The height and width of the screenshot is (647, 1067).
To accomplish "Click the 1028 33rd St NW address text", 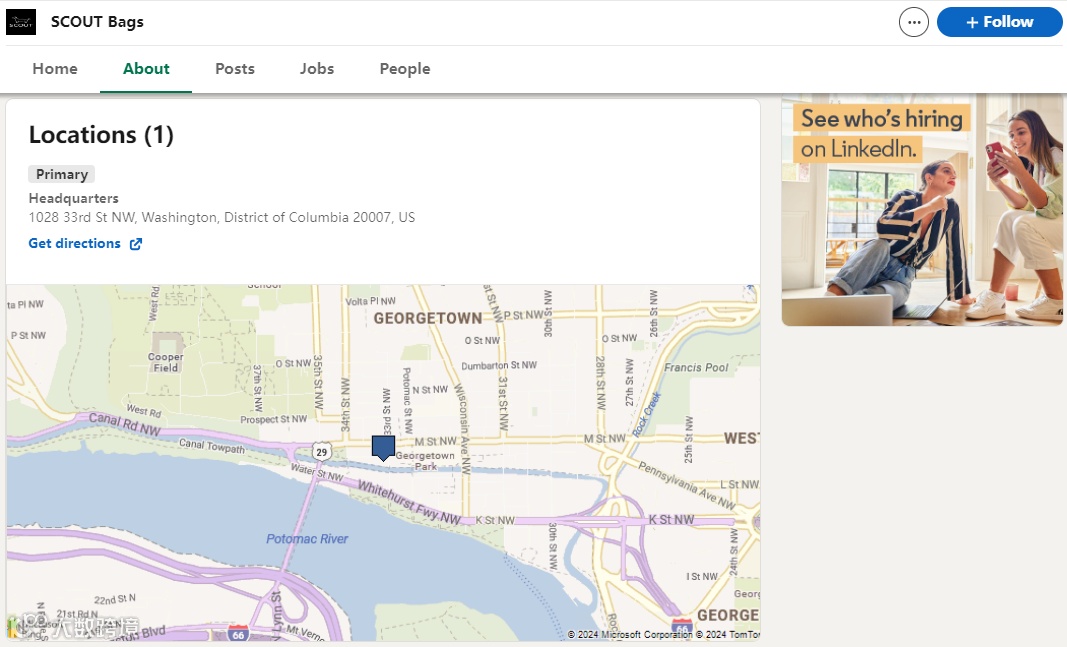I will (x=222, y=217).
